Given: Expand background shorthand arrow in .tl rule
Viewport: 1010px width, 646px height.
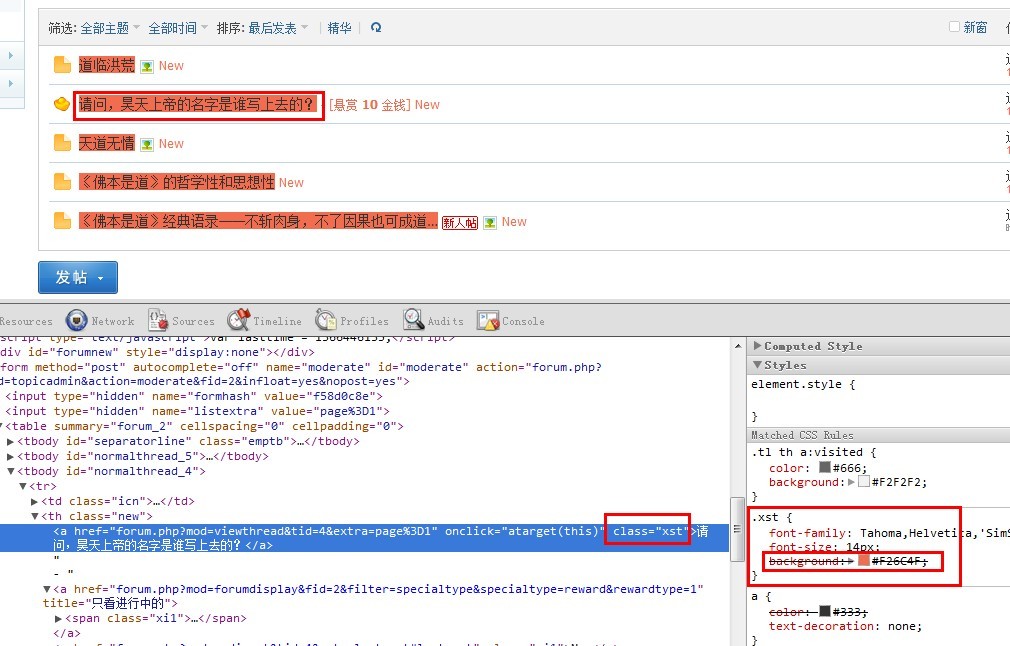Looking at the screenshot, I should [x=852, y=481].
